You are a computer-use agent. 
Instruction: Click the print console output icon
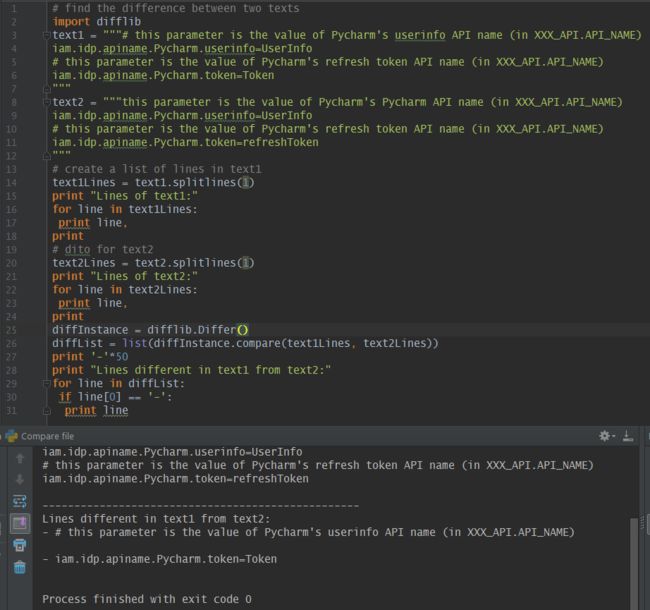click(x=19, y=545)
